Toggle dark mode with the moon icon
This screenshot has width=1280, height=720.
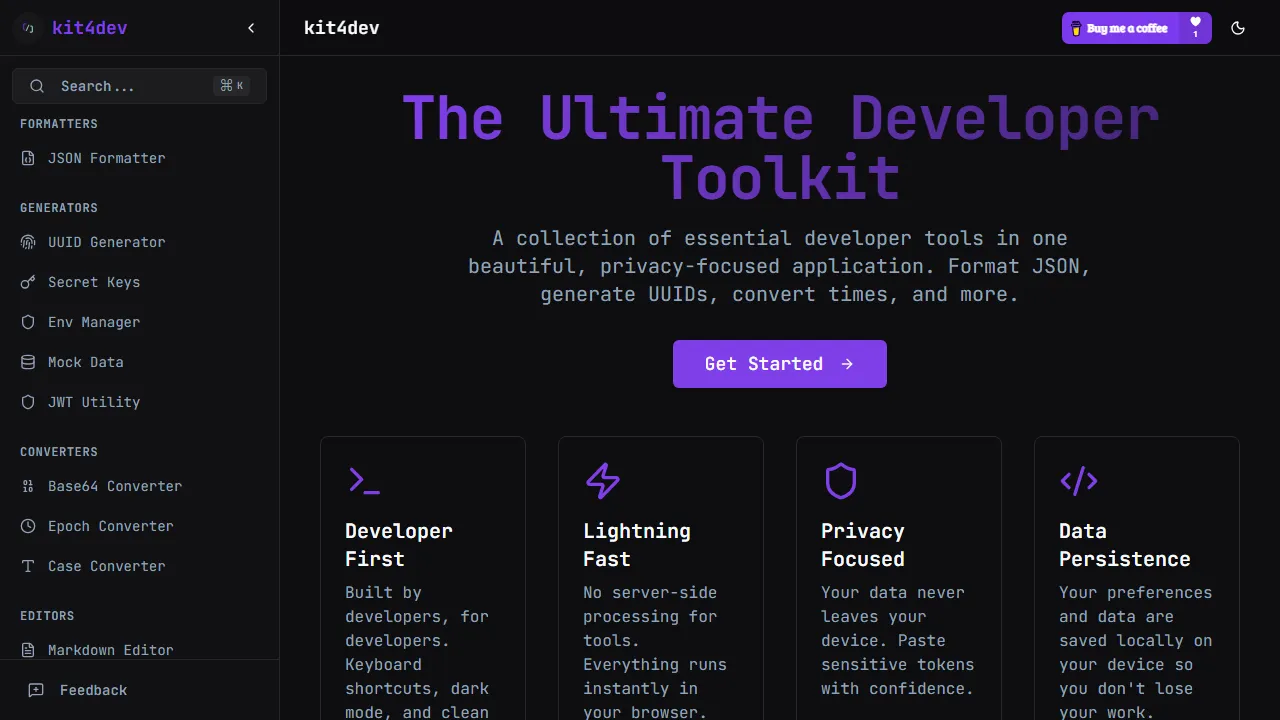(x=1238, y=28)
